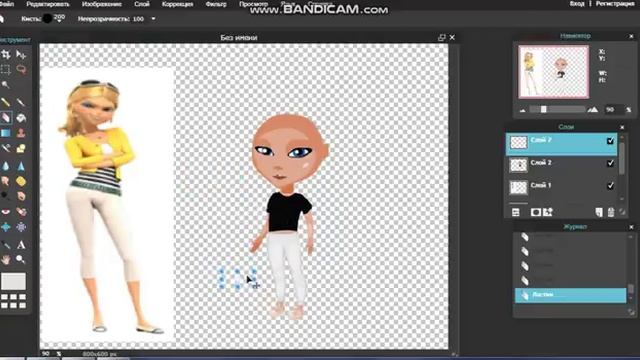
Task: Select the Lasso tool
Action: [21, 69]
